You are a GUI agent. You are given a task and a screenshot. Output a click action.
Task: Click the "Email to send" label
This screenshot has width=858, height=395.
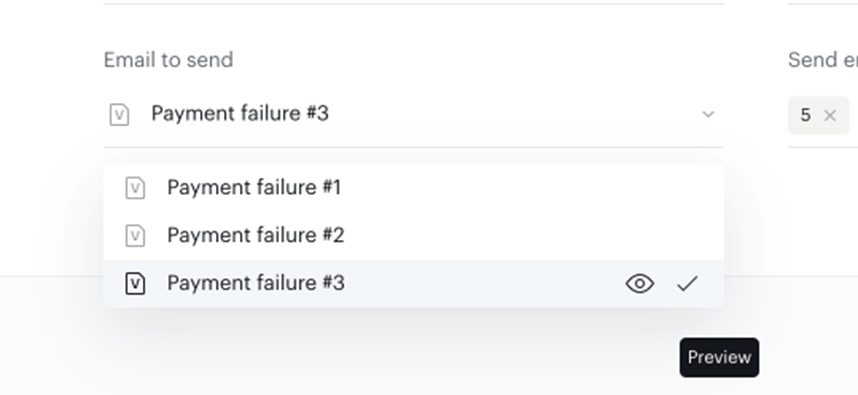point(169,60)
